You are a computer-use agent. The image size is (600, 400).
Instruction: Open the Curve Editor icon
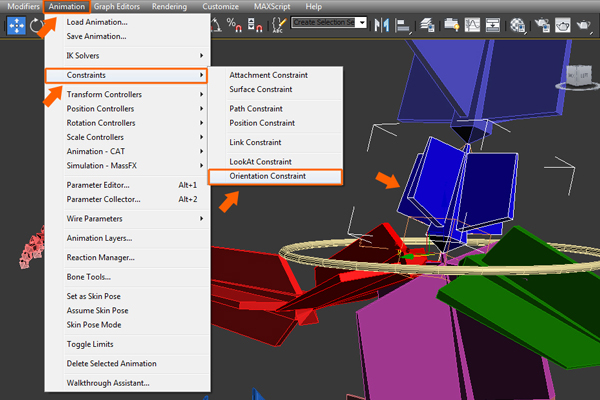pyautogui.click(x=472, y=25)
